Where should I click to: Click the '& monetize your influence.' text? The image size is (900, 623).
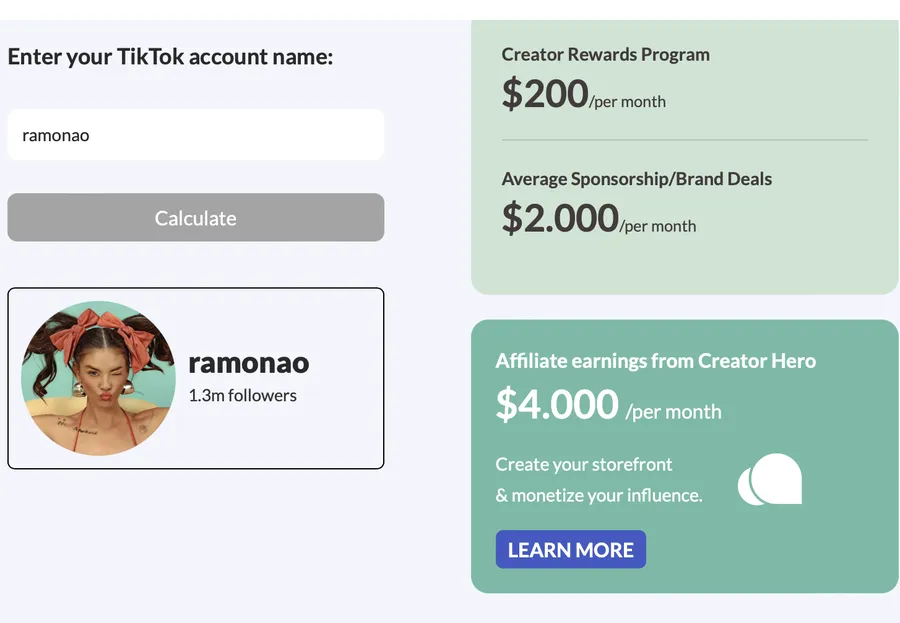[x=599, y=495]
